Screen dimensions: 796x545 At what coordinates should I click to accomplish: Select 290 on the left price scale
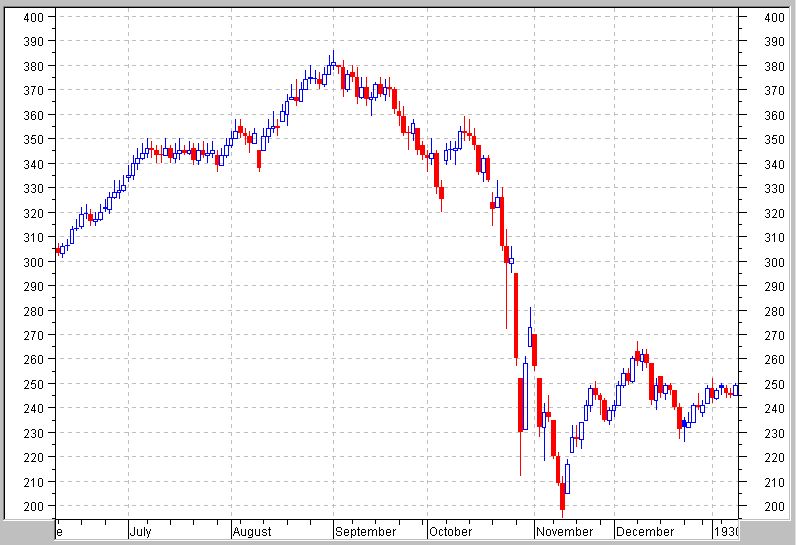point(34,286)
